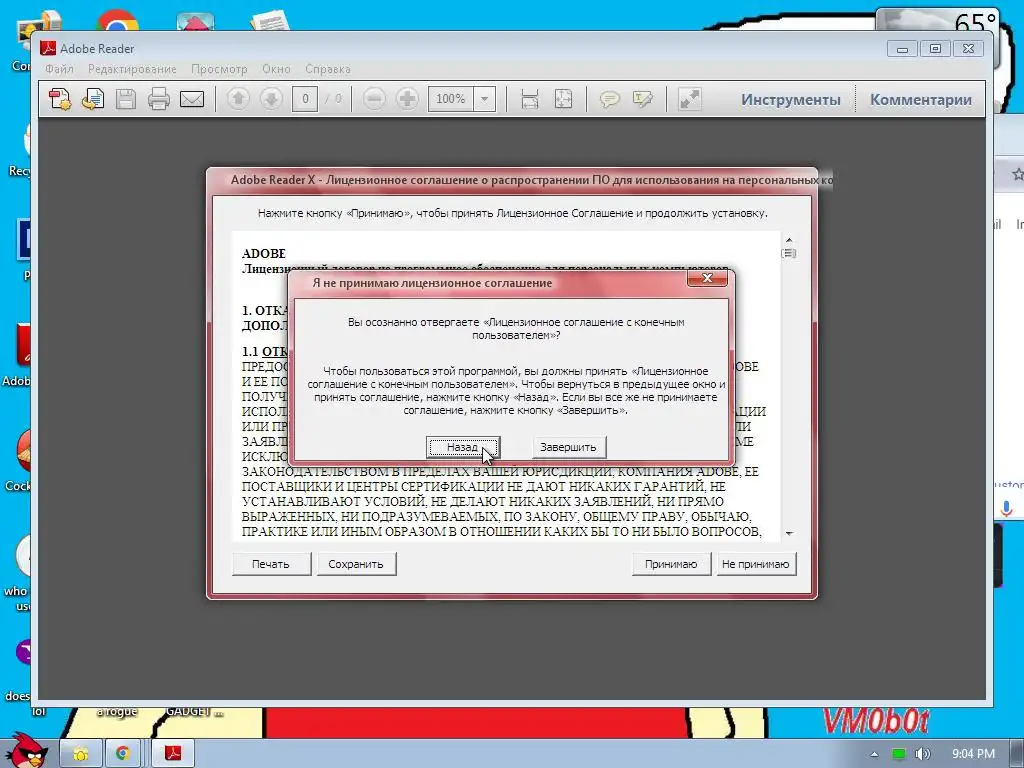Image resolution: width=1024 pixels, height=768 pixels.
Task: Go to previous page with up arrow
Action: point(238,99)
